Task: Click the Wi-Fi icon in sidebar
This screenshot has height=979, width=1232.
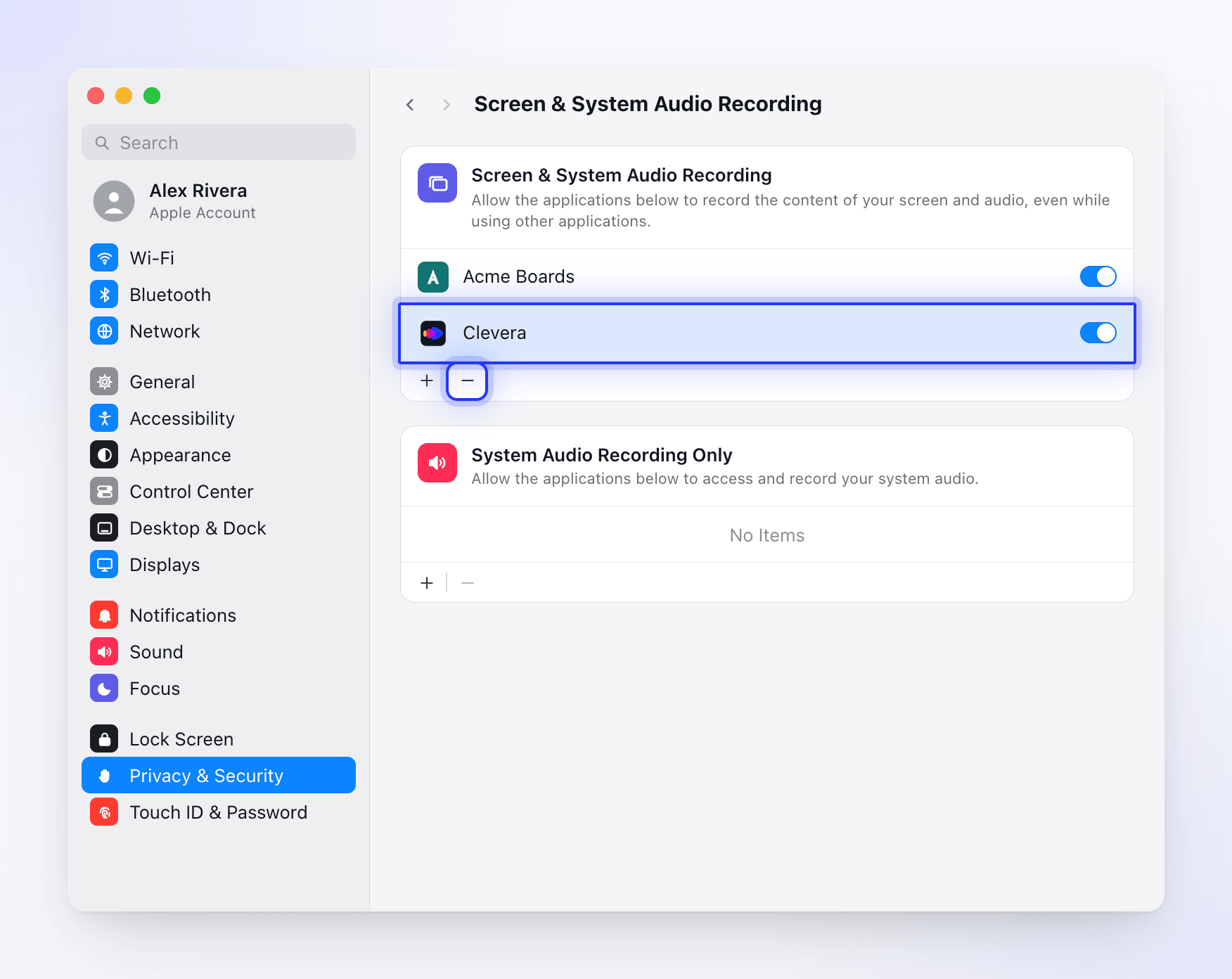Action: [x=104, y=257]
